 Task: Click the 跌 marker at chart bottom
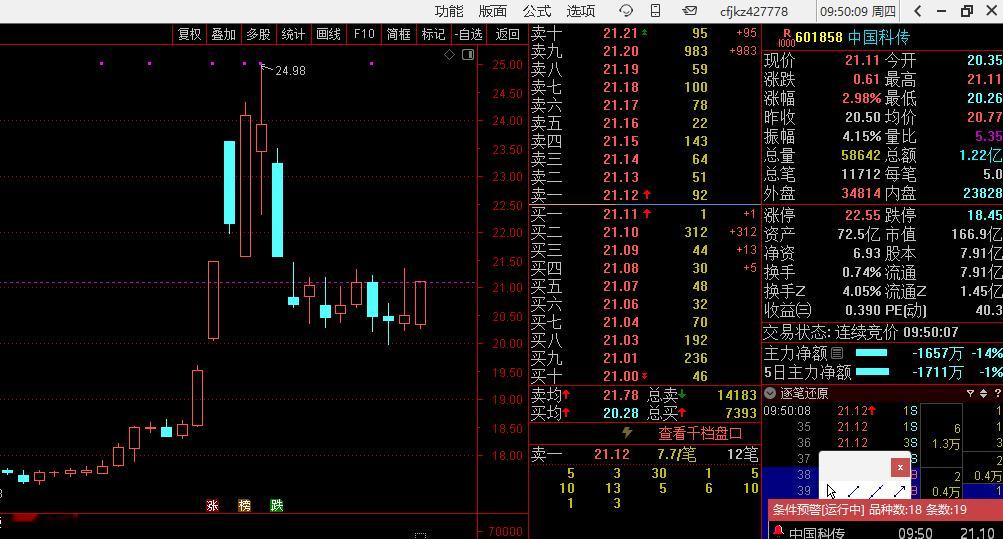276,506
